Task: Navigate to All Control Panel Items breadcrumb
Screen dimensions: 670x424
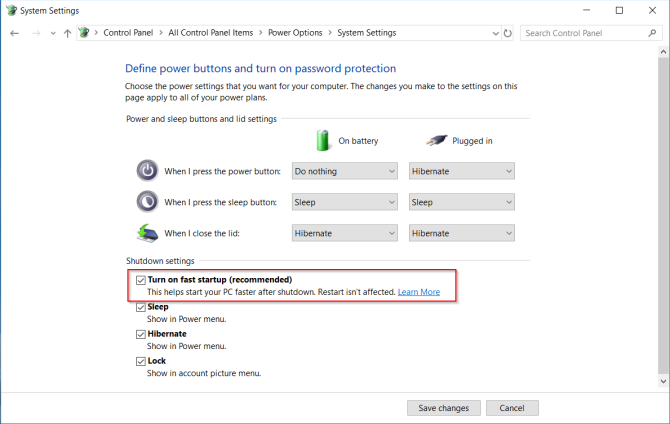Action: point(210,33)
